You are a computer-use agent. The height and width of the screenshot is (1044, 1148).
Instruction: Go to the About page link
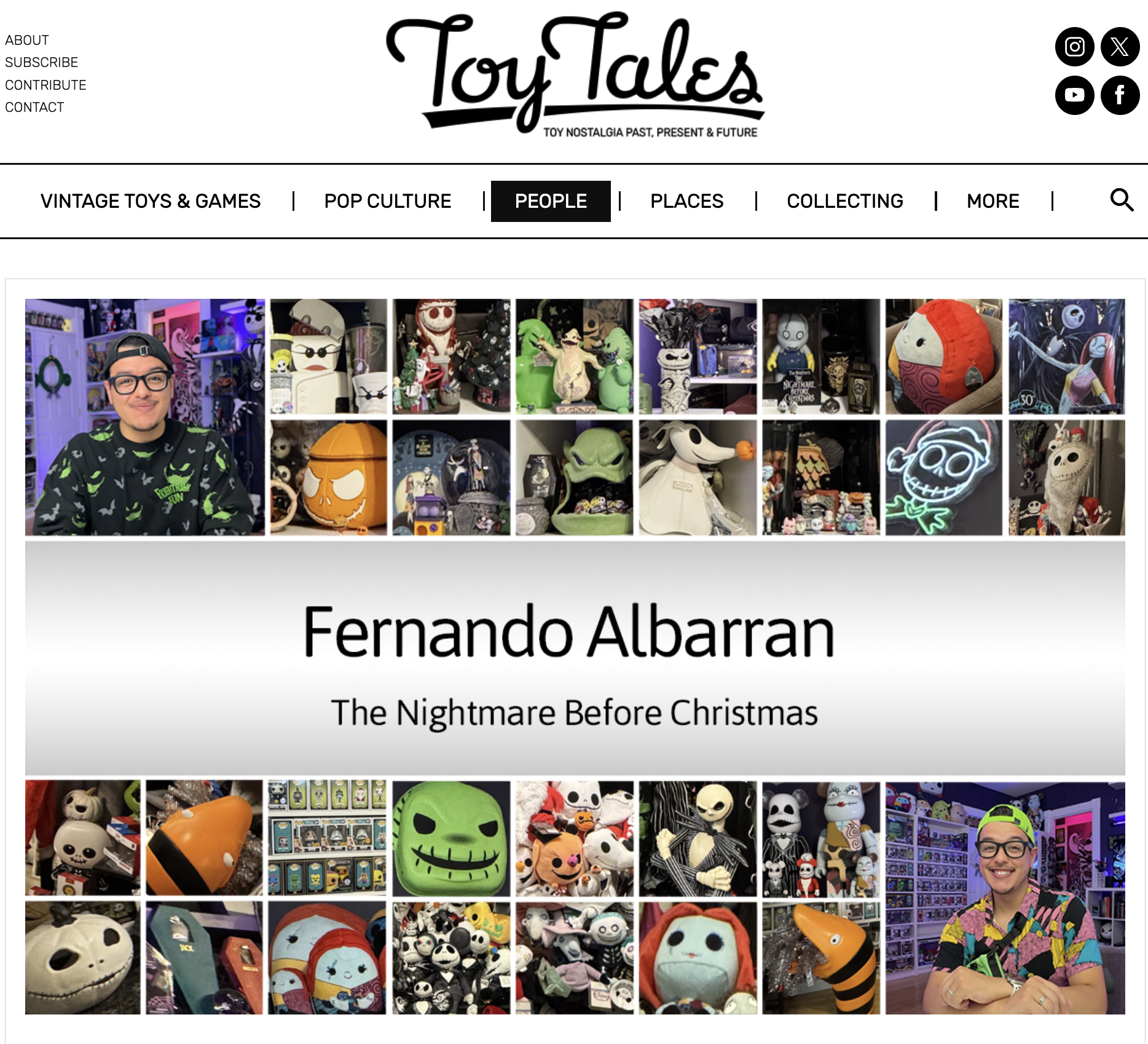pos(27,40)
